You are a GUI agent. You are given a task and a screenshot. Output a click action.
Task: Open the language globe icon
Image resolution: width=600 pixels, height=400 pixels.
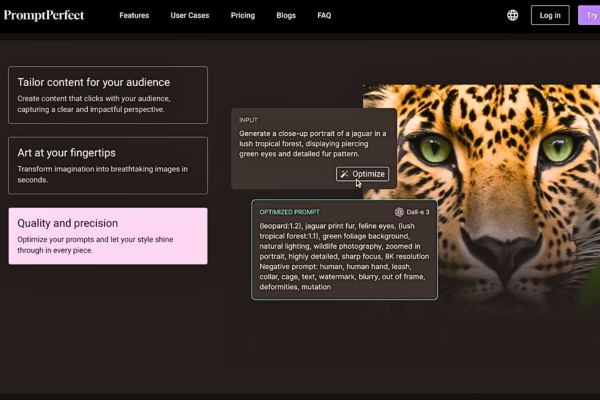(x=512, y=15)
